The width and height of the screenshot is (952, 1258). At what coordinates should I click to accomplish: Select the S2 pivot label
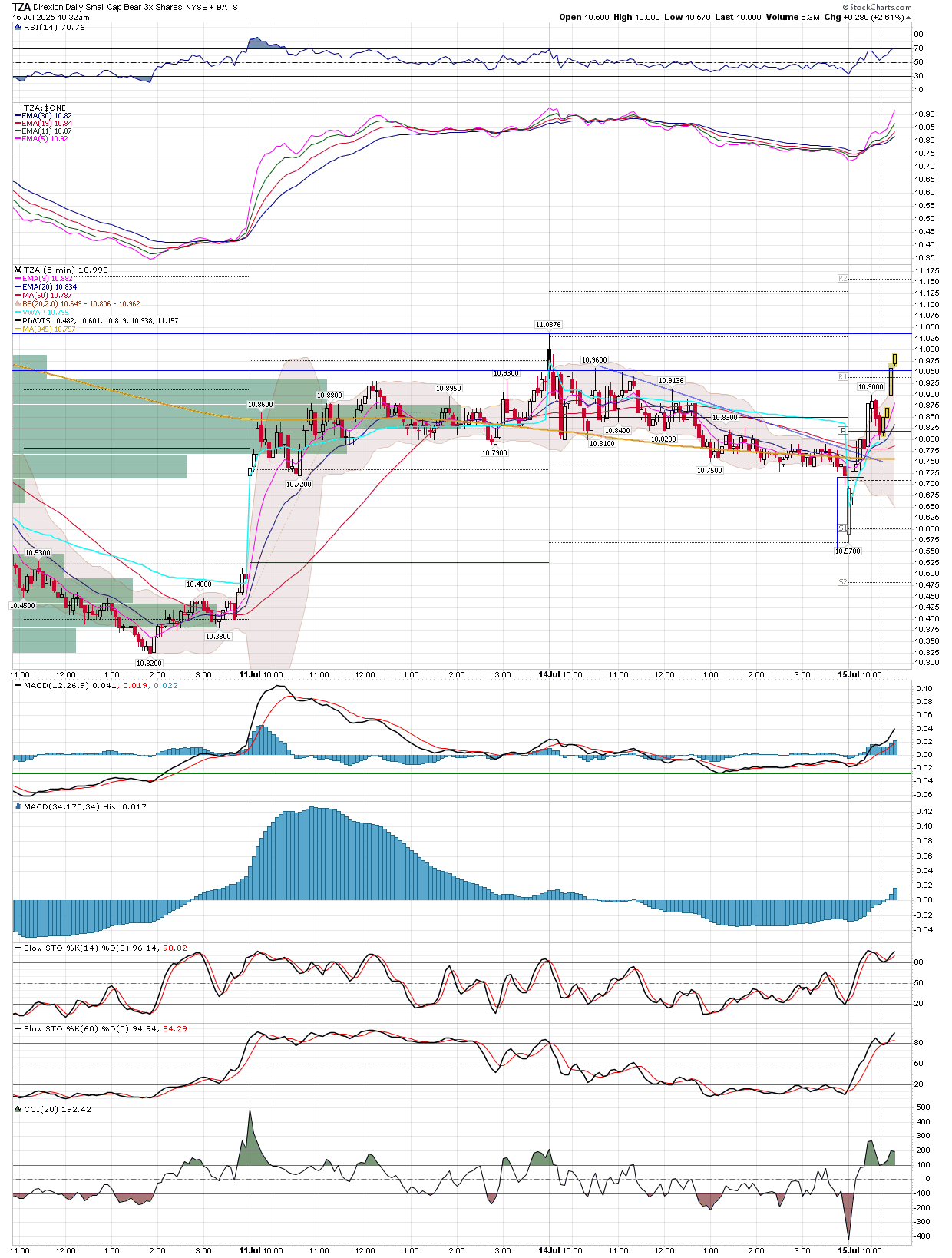842,582
